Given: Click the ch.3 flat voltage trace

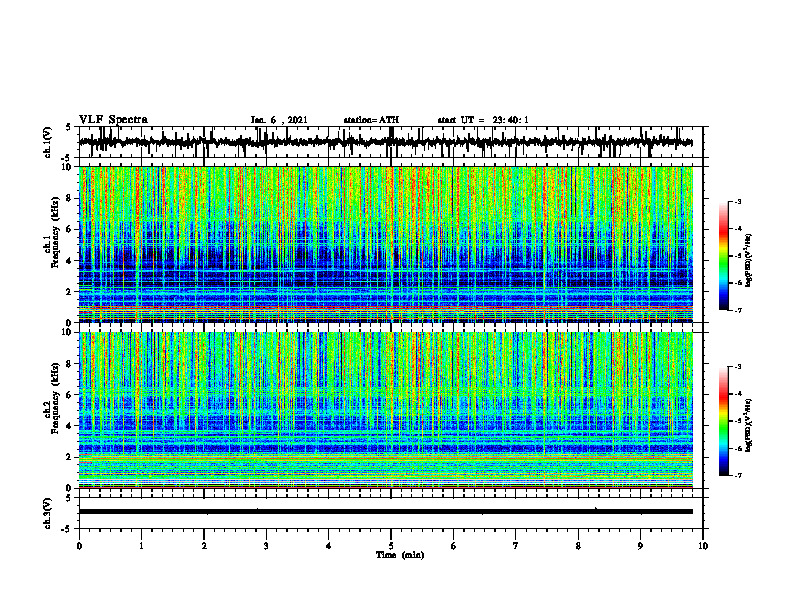Looking at the screenshot, I should [x=385, y=512].
